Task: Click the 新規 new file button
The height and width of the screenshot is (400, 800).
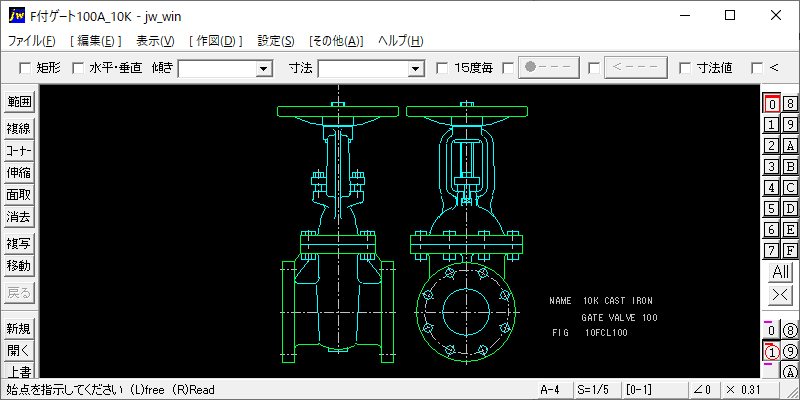Action: click(x=19, y=329)
